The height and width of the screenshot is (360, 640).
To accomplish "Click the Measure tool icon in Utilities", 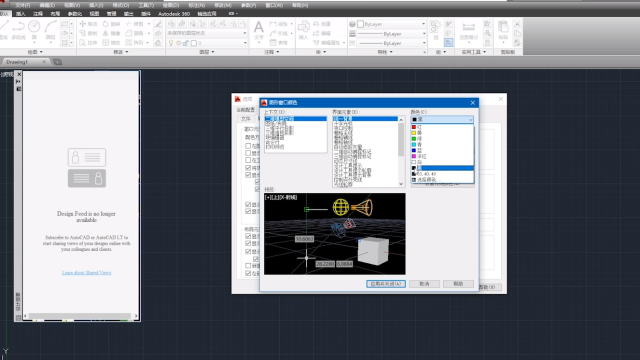I will click(x=469, y=30).
